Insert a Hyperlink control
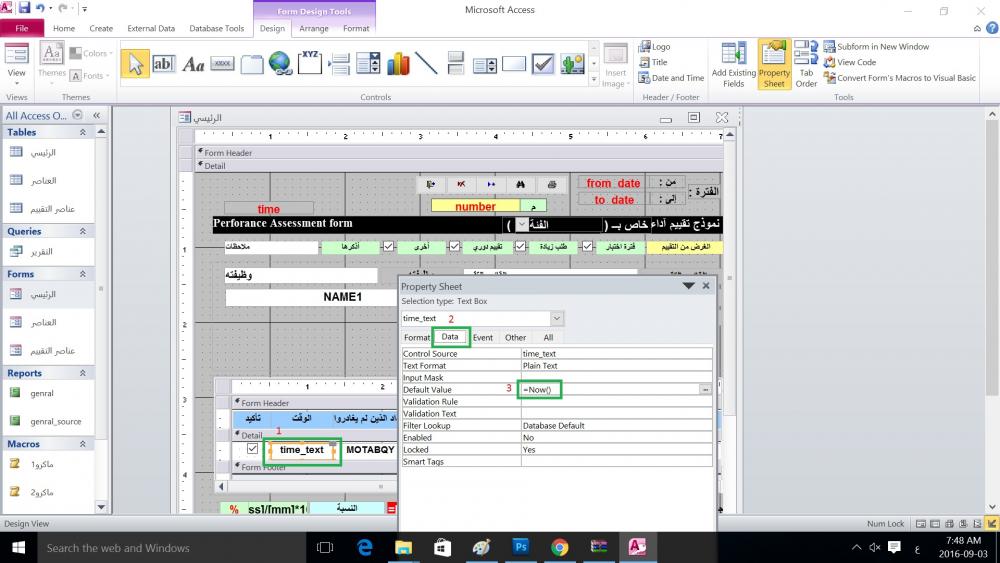Viewport: 1000px width, 563px height. click(281, 64)
